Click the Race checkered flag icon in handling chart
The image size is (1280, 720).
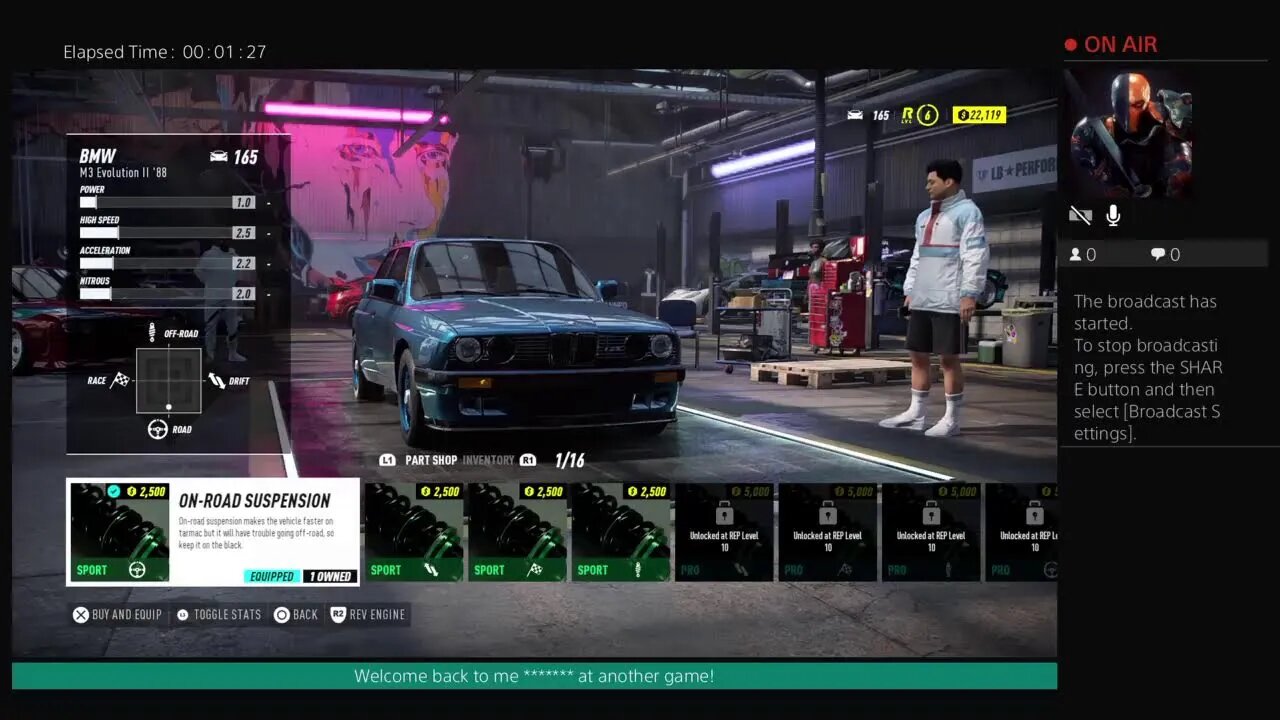(120, 380)
